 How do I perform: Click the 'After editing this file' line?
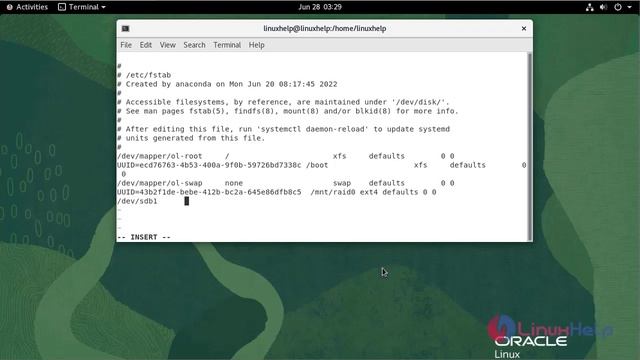pos(283,129)
